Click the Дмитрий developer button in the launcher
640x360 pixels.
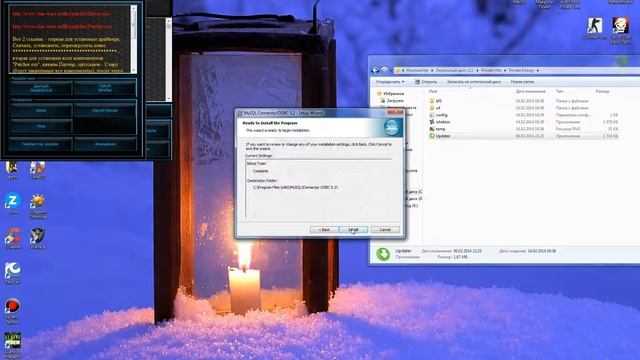pyautogui.click(x=41, y=88)
